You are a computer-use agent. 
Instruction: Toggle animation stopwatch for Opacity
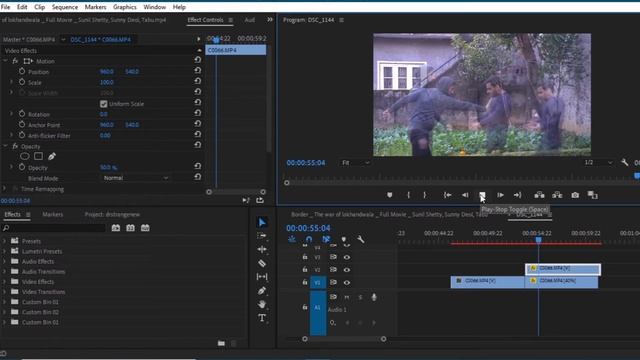(x=22, y=167)
